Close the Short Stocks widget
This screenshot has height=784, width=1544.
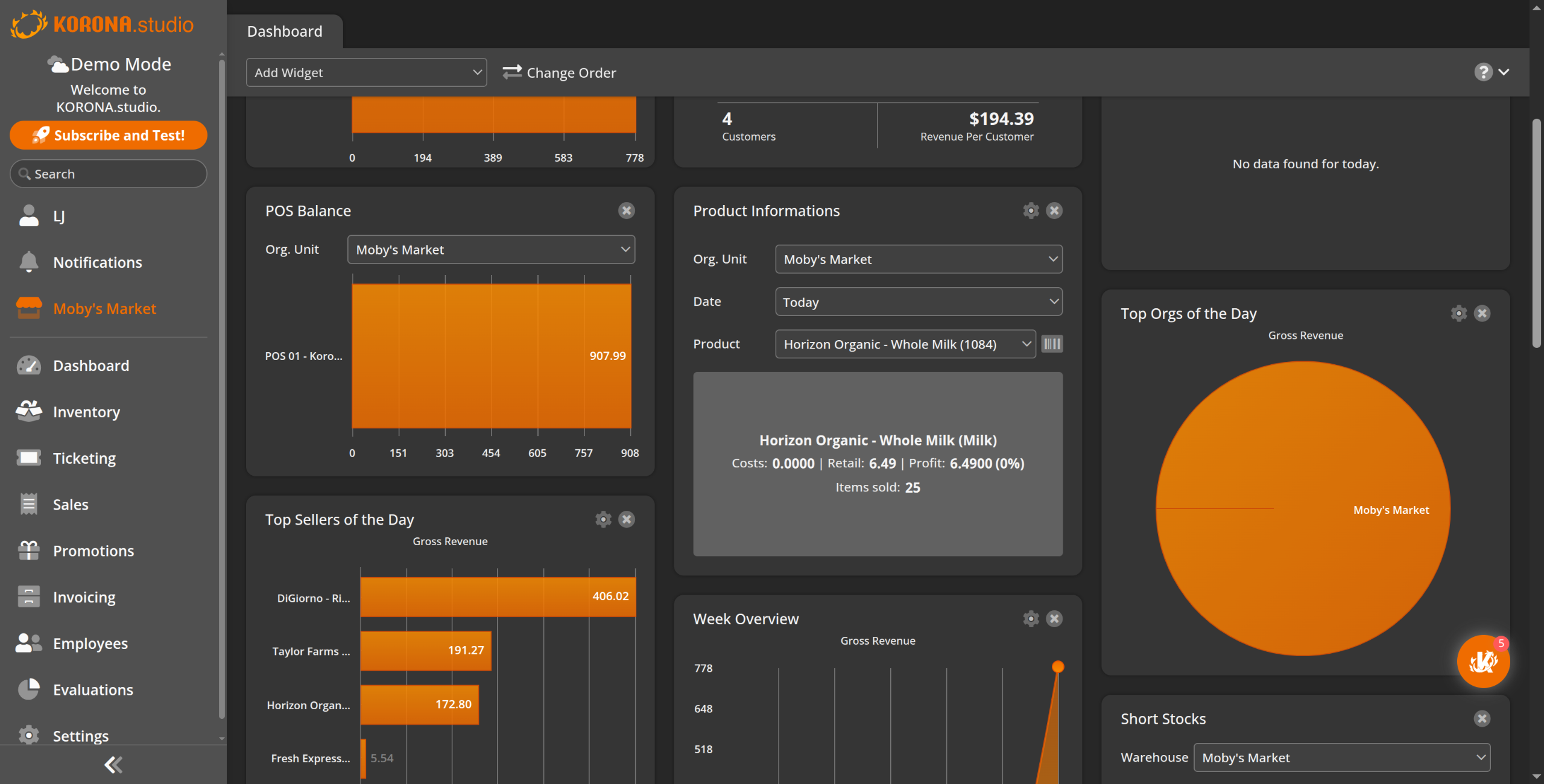point(1482,719)
